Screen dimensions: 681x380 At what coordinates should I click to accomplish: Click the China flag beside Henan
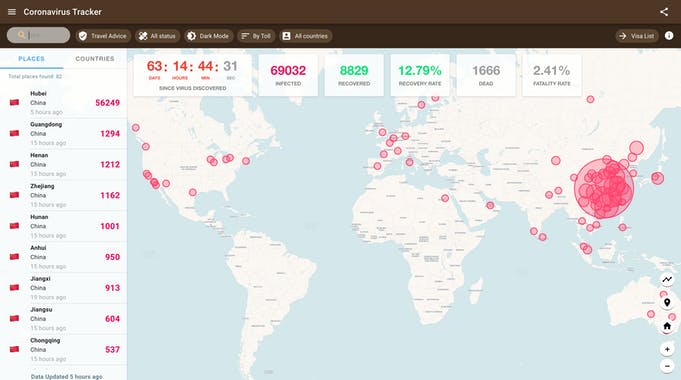click(14, 164)
